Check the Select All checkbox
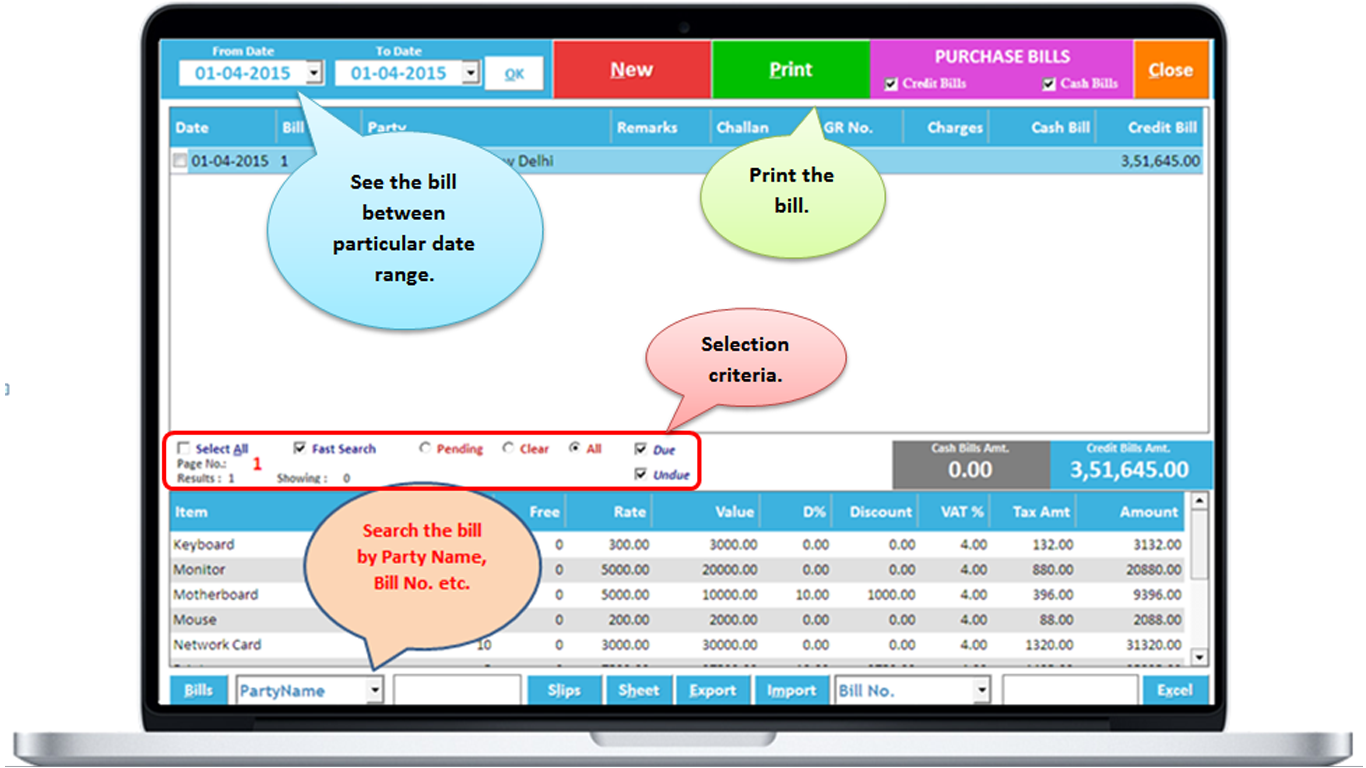 click(183, 449)
